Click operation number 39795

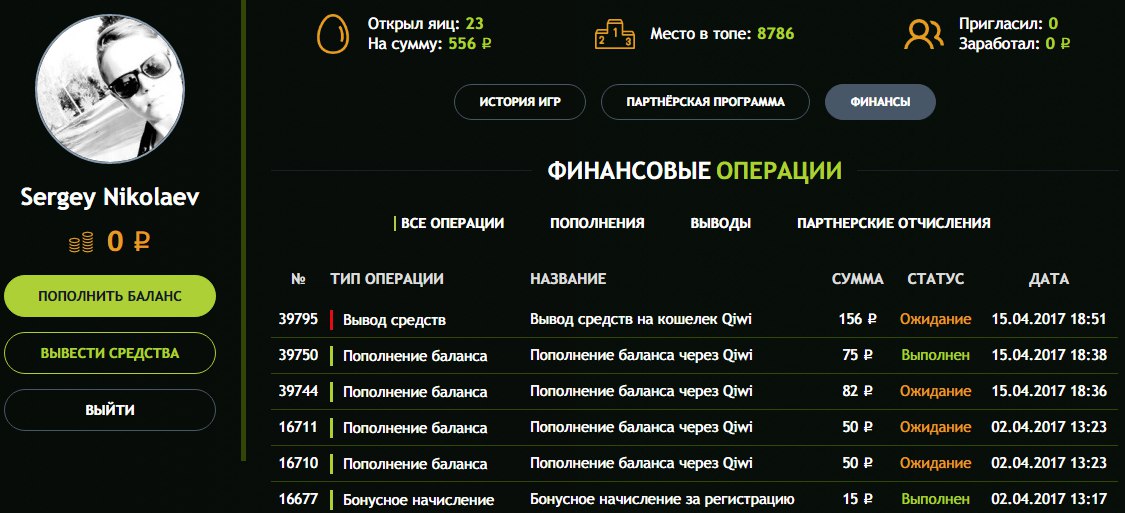click(298, 319)
